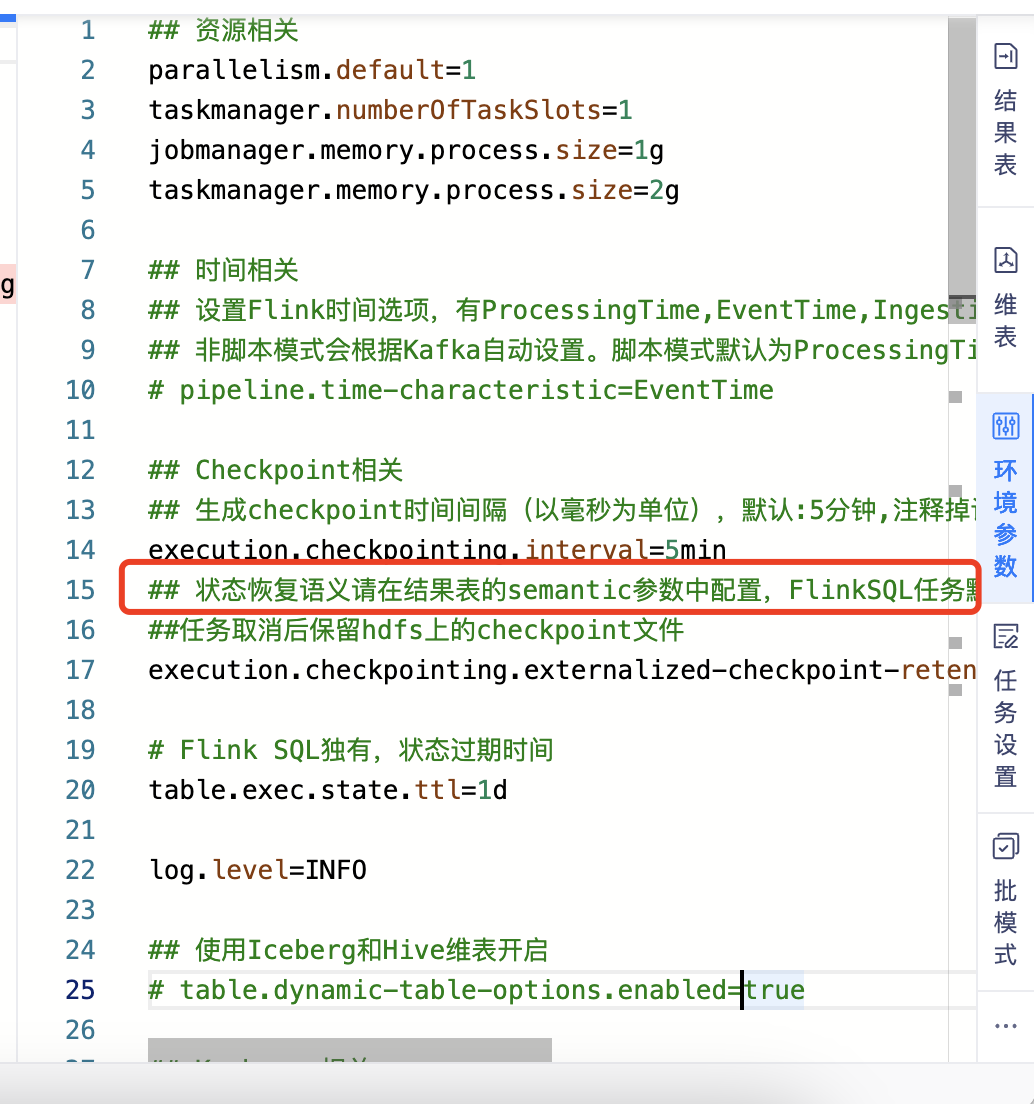Image resolution: width=1034 pixels, height=1104 pixels.
Task: Show more sidebar options via ellipsis
Action: (x=1005, y=1026)
